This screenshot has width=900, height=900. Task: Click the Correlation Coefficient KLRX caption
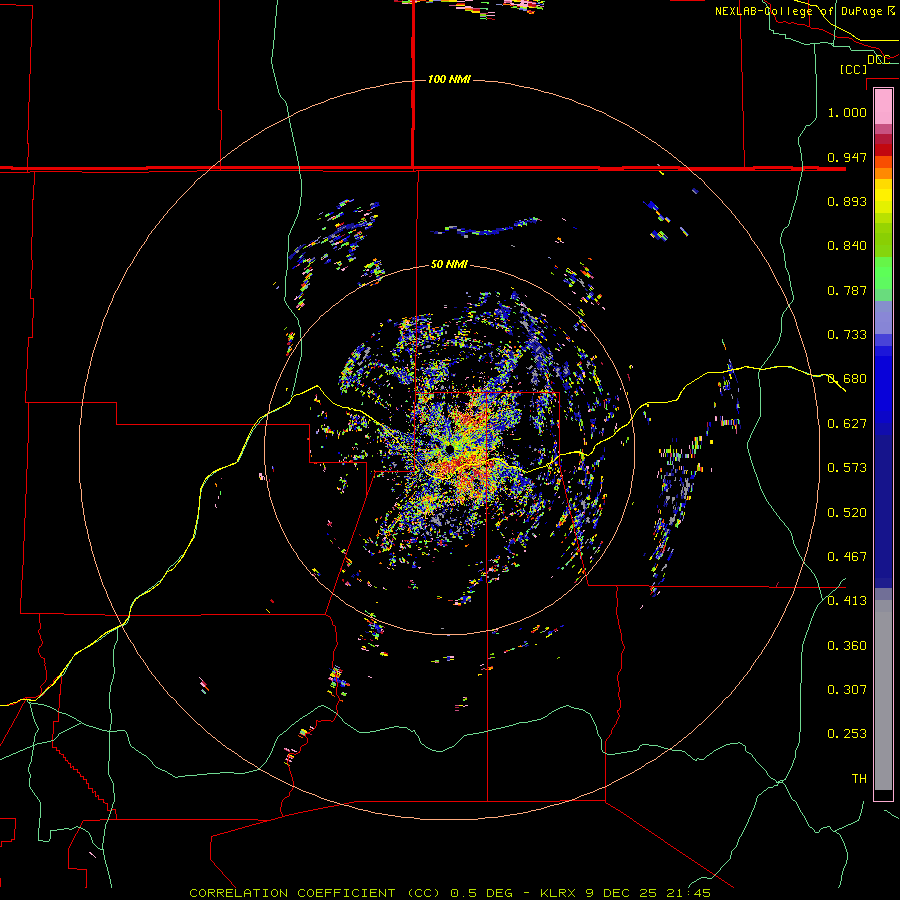(x=450, y=893)
